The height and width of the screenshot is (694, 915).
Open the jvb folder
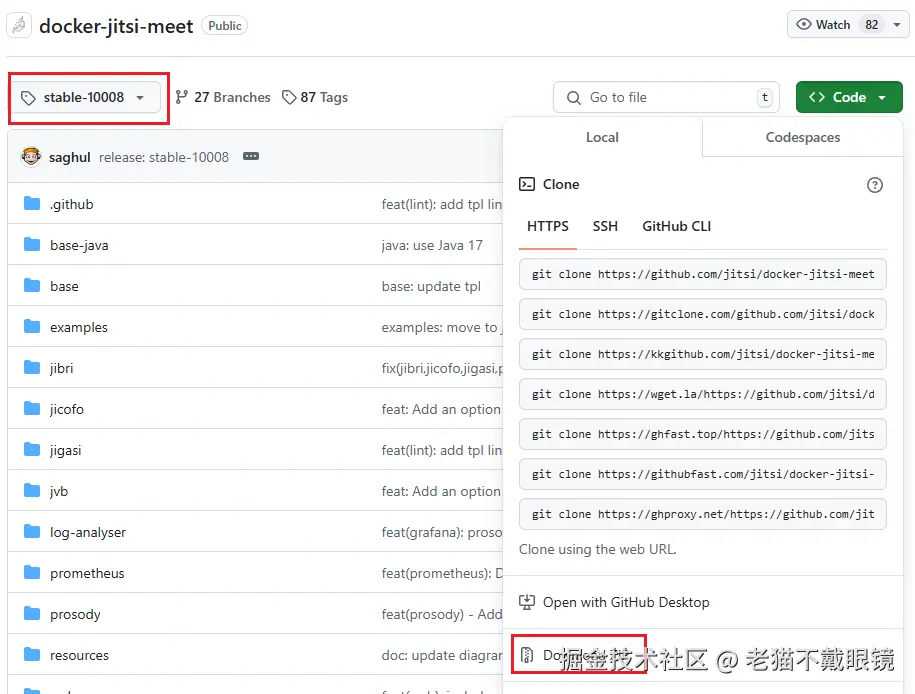[59, 491]
